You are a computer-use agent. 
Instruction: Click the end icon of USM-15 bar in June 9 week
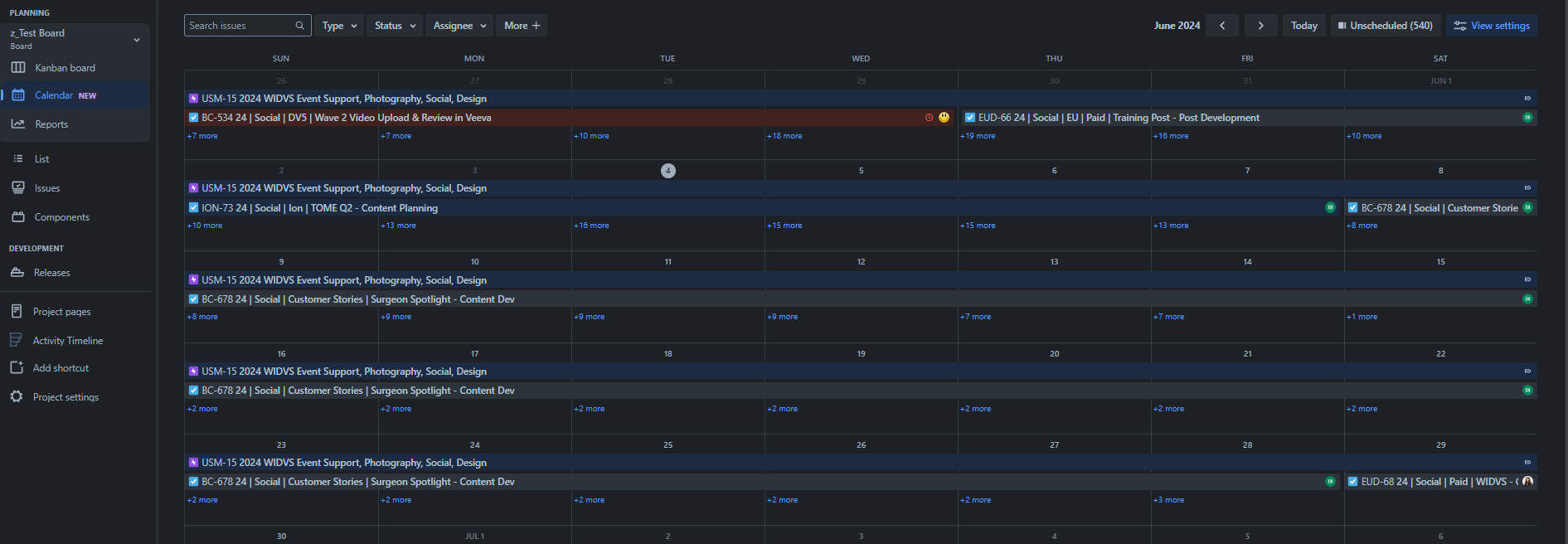[1527, 279]
